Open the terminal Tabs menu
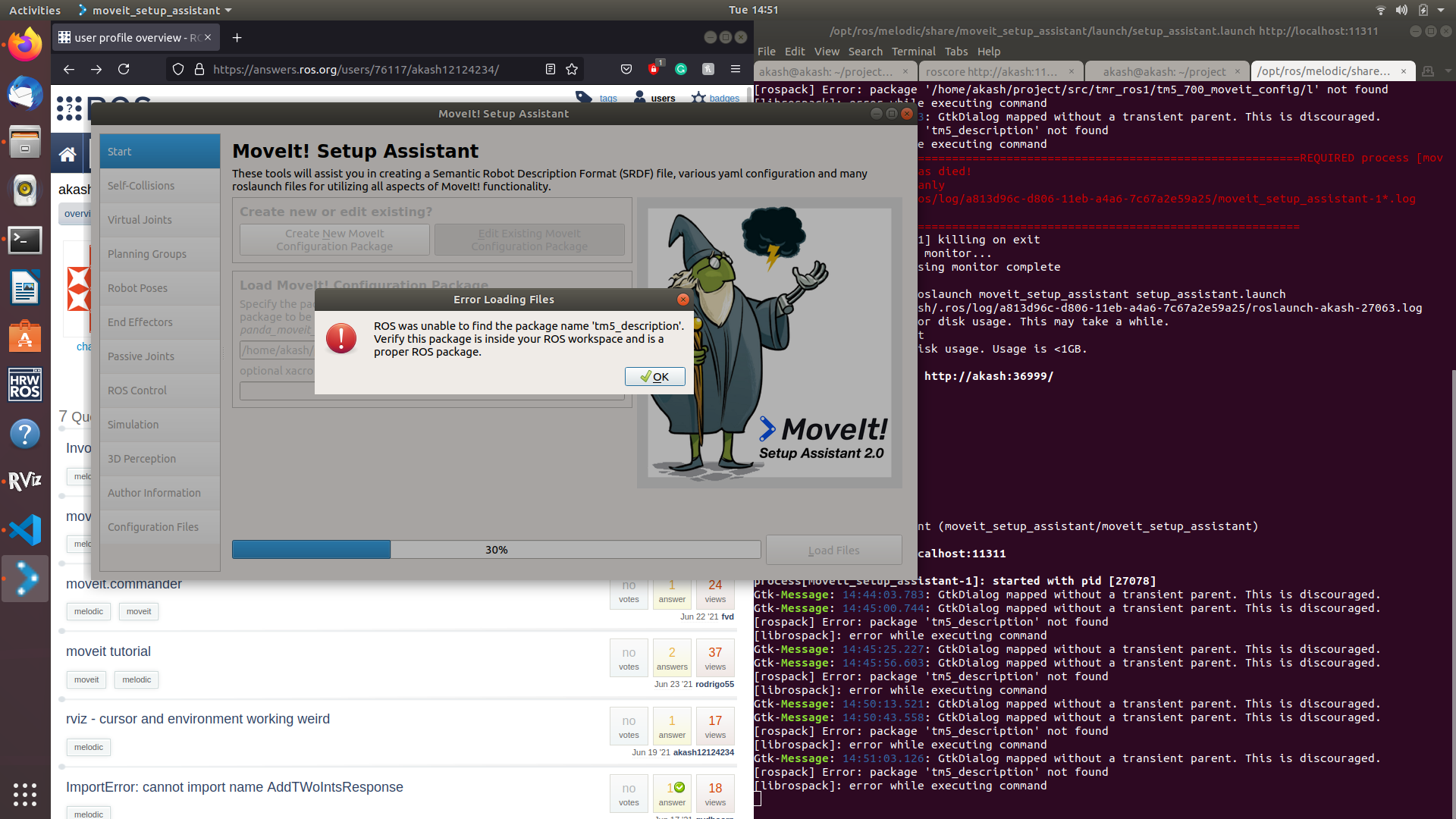Image resolution: width=1456 pixels, height=819 pixels. coord(956,52)
